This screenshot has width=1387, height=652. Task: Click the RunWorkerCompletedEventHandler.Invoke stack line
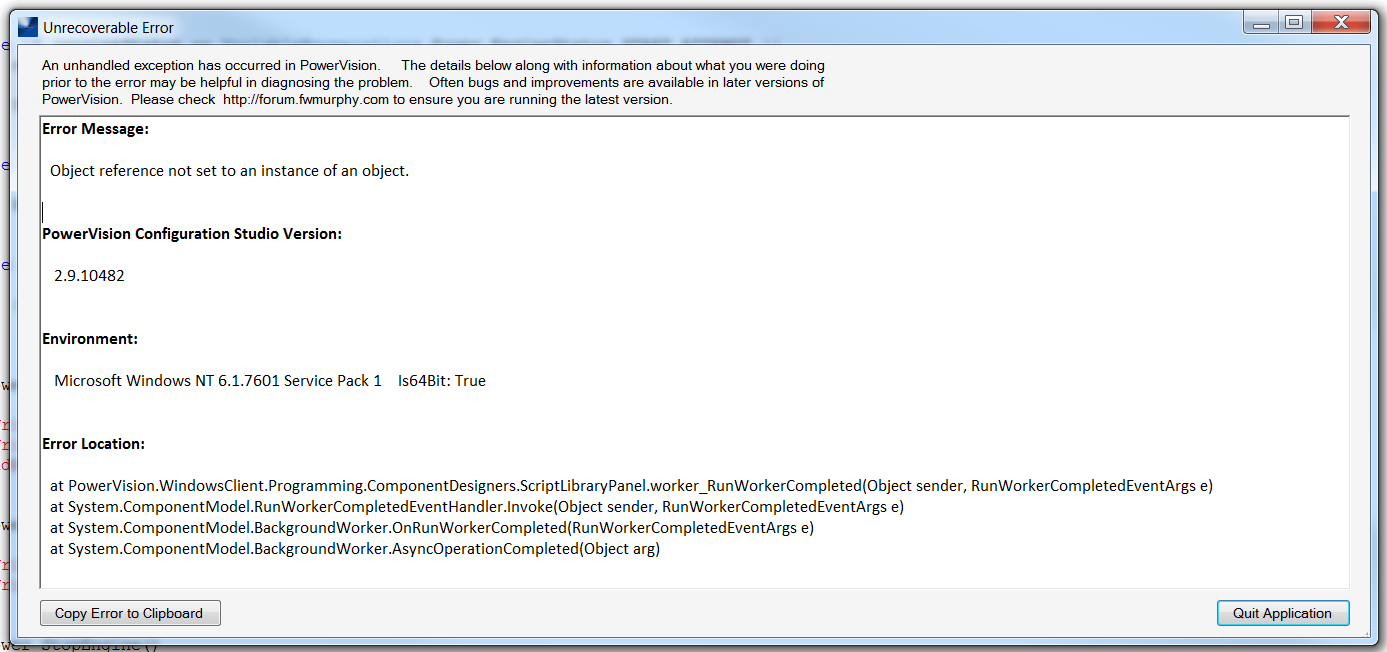click(x=476, y=507)
